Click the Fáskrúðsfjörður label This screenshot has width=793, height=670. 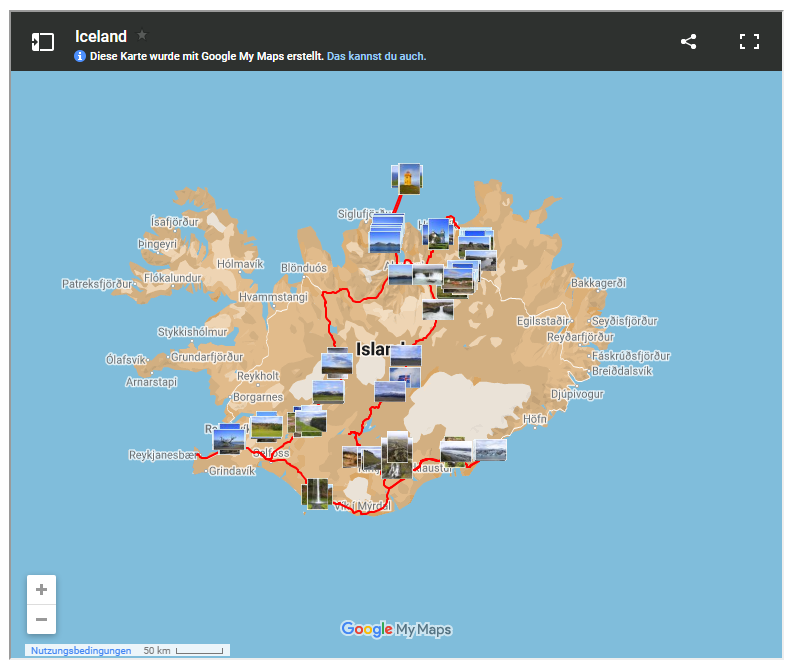[631, 356]
